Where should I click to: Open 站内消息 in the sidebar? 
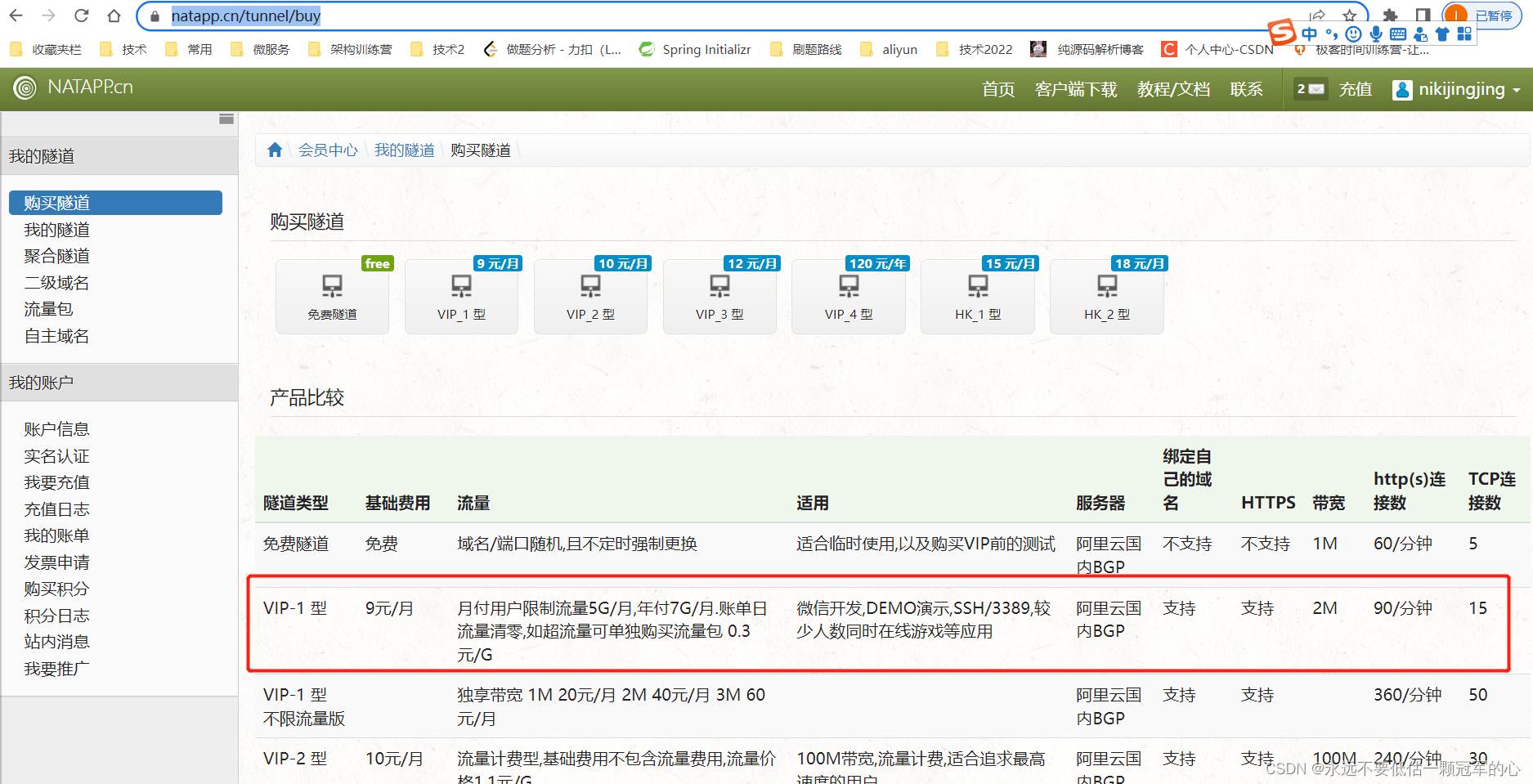[x=57, y=642]
